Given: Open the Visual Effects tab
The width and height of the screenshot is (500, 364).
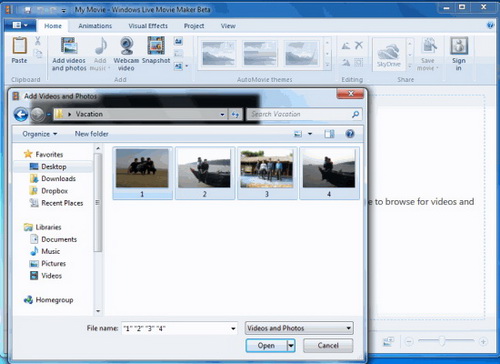Looking at the screenshot, I should point(148,26).
